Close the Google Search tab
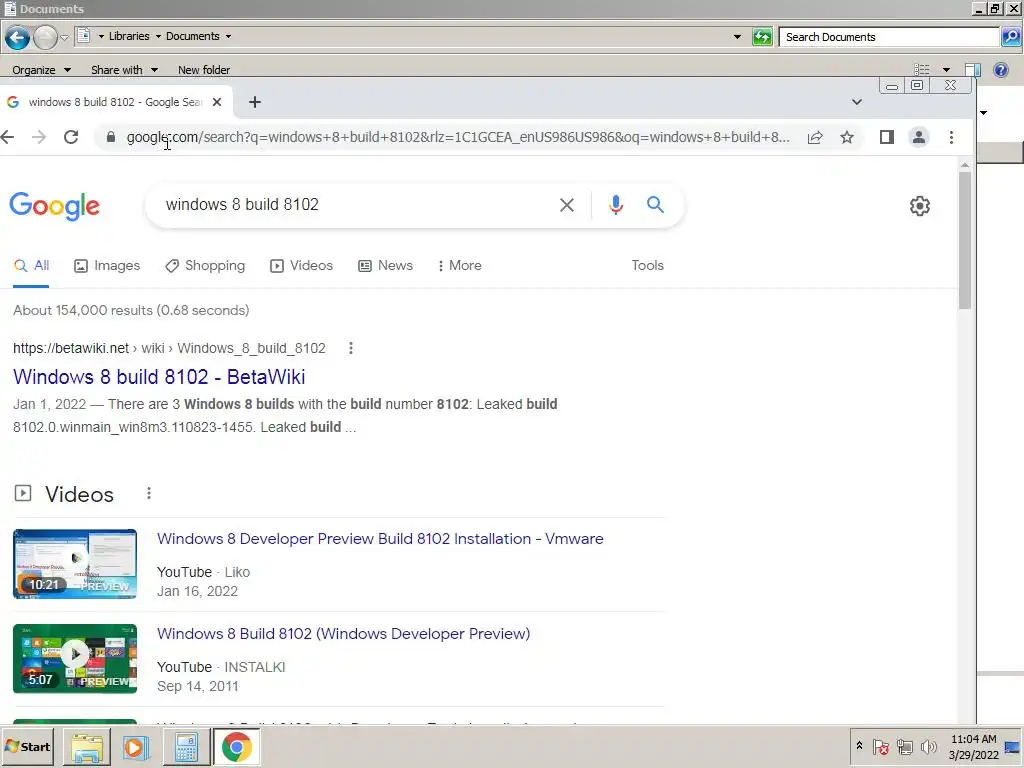The width and height of the screenshot is (1024, 768). pos(217,102)
